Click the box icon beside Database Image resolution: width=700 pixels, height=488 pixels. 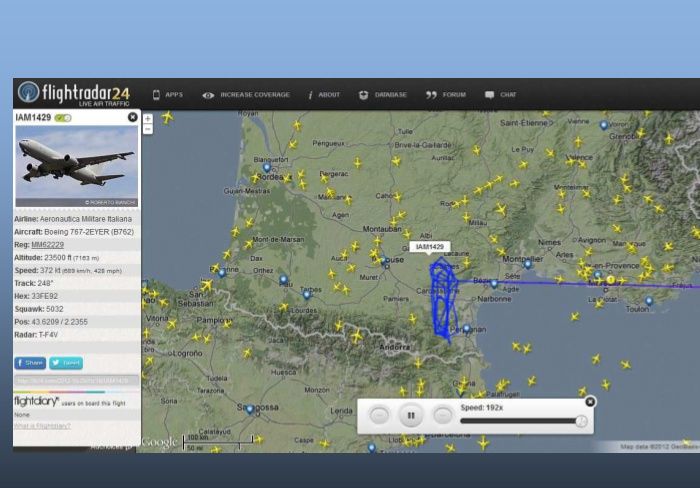[363, 95]
